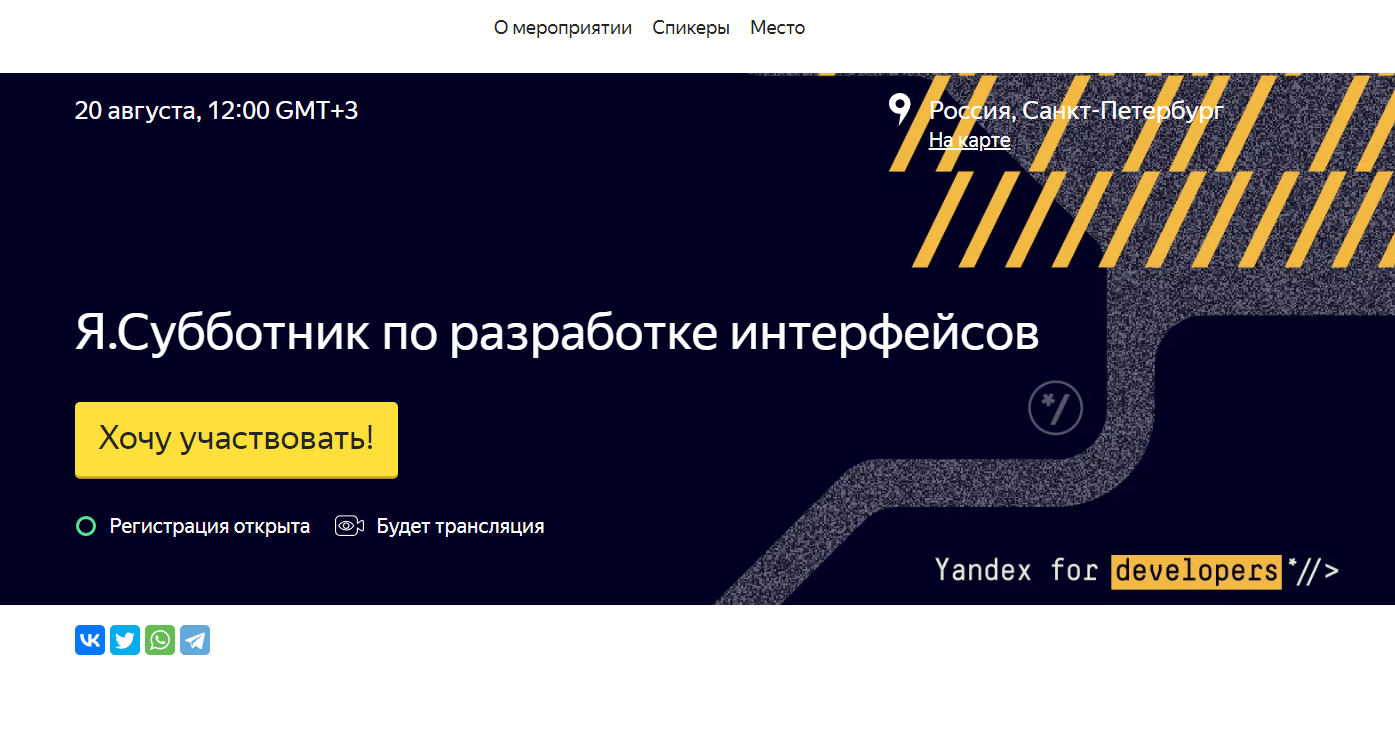Jump to the 'Место' section

[x=777, y=28]
